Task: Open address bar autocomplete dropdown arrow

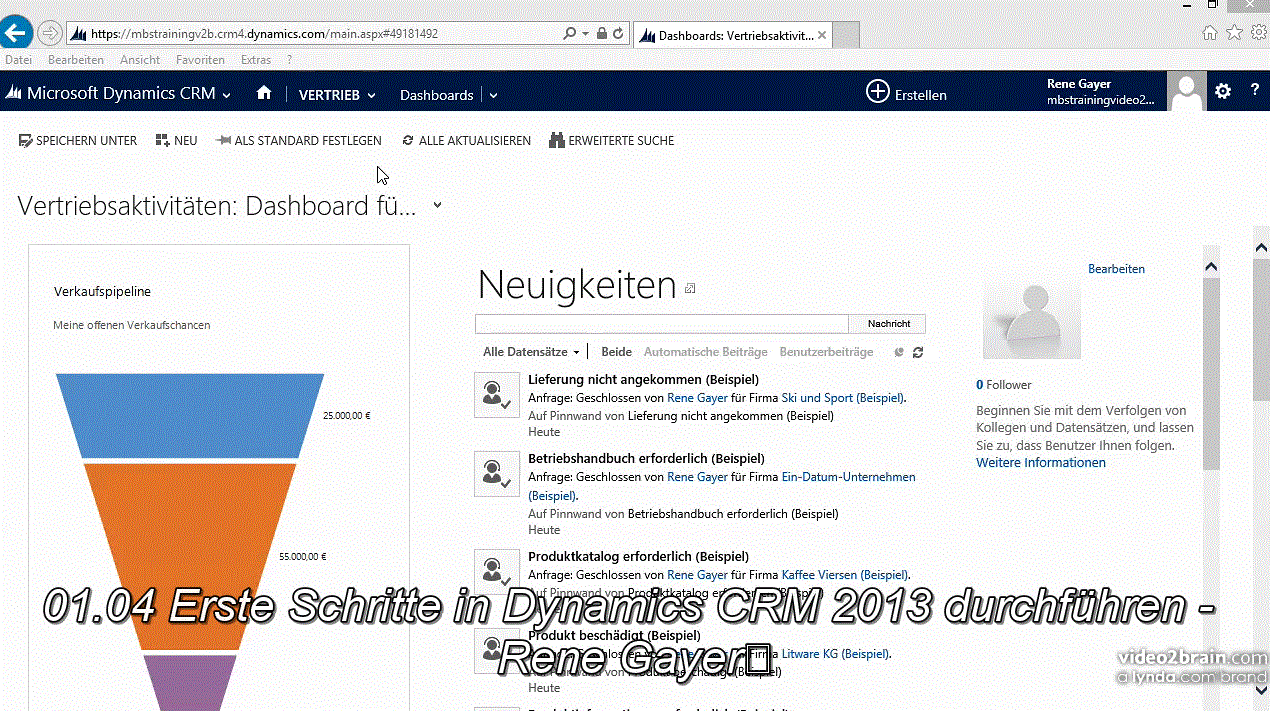Action: (585, 33)
